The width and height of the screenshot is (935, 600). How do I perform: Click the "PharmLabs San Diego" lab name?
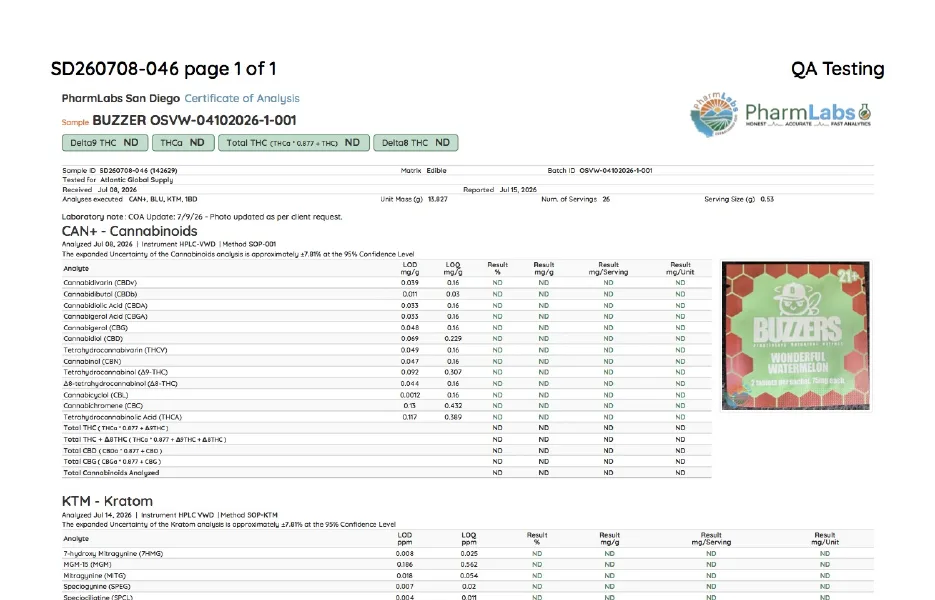click(x=120, y=98)
